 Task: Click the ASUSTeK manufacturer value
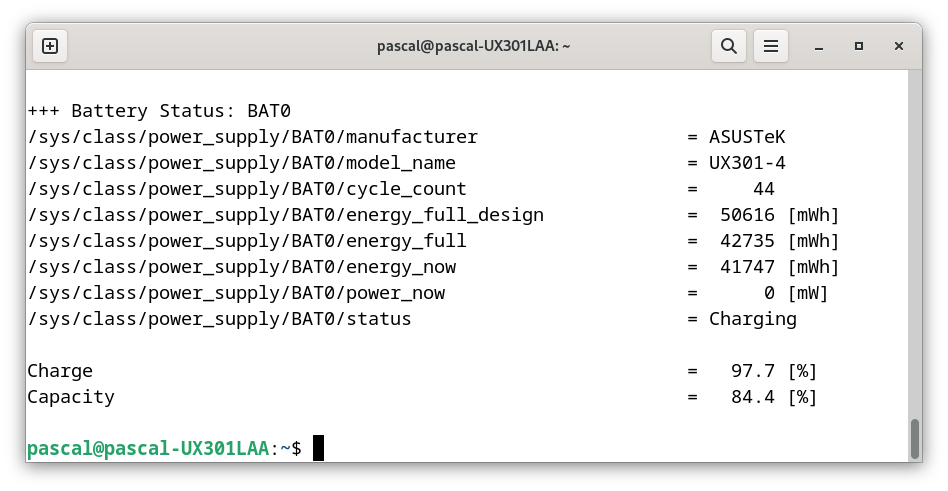(x=747, y=137)
